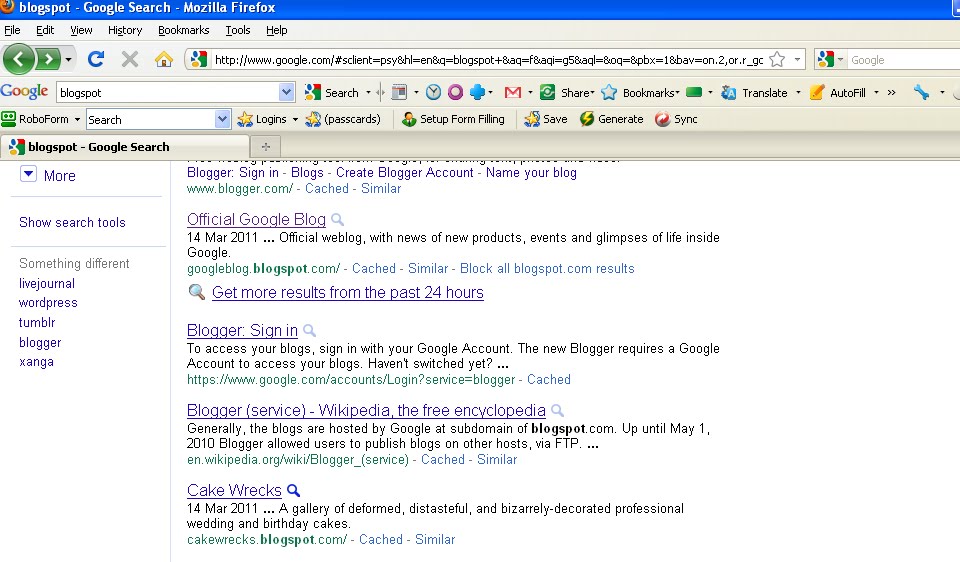Expand RoboForm Search box dropdown
The image size is (960, 562).
(222, 119)
